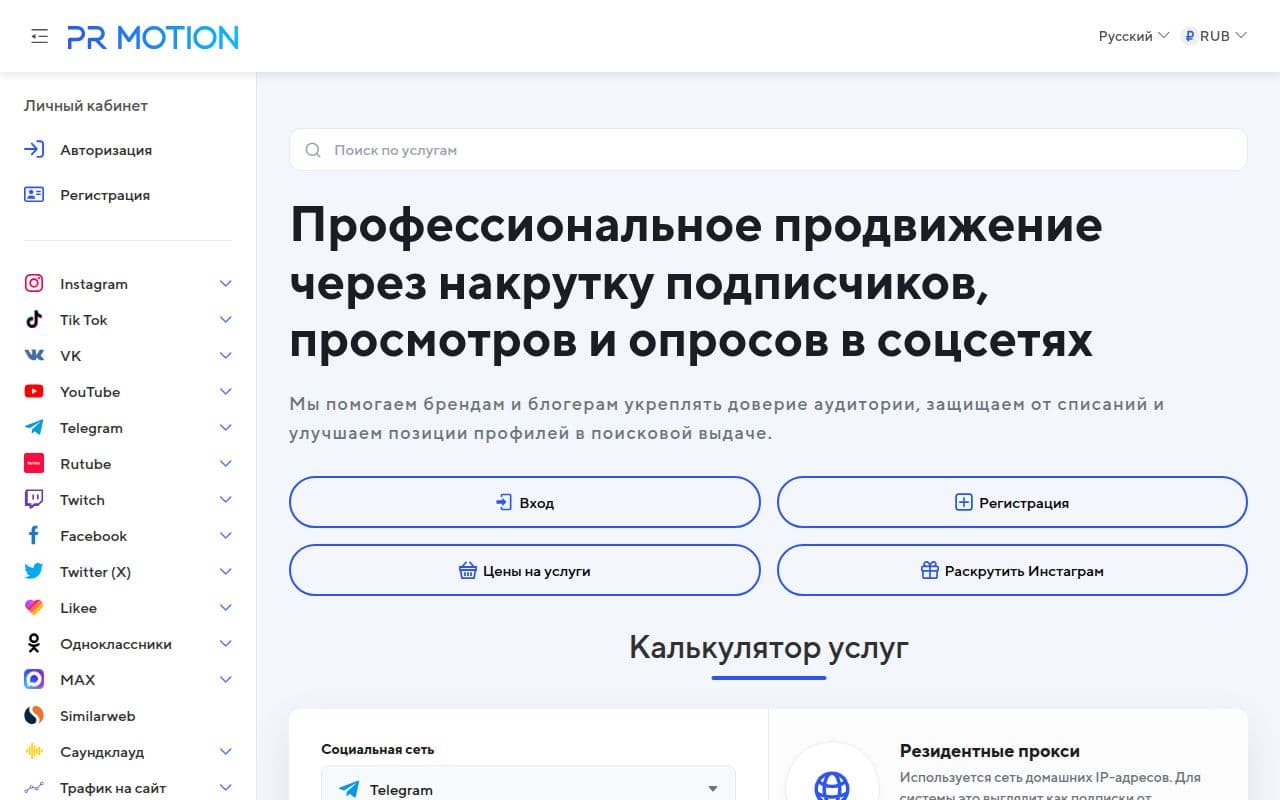Click the Вход button

[x=525, y=502]
